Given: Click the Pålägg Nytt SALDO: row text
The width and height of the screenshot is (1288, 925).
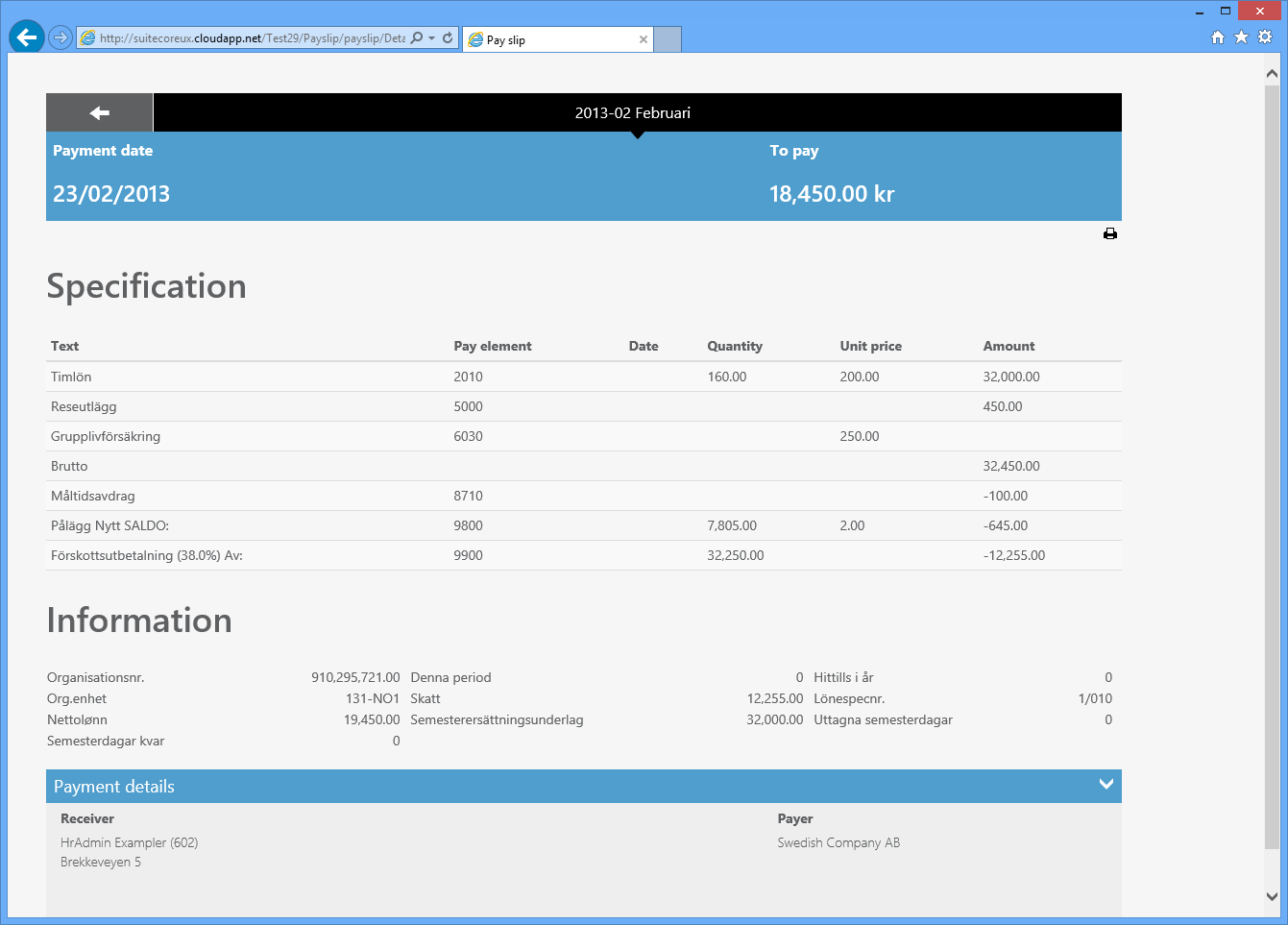Looking at the screenshot, I should (x=109, y=525).
